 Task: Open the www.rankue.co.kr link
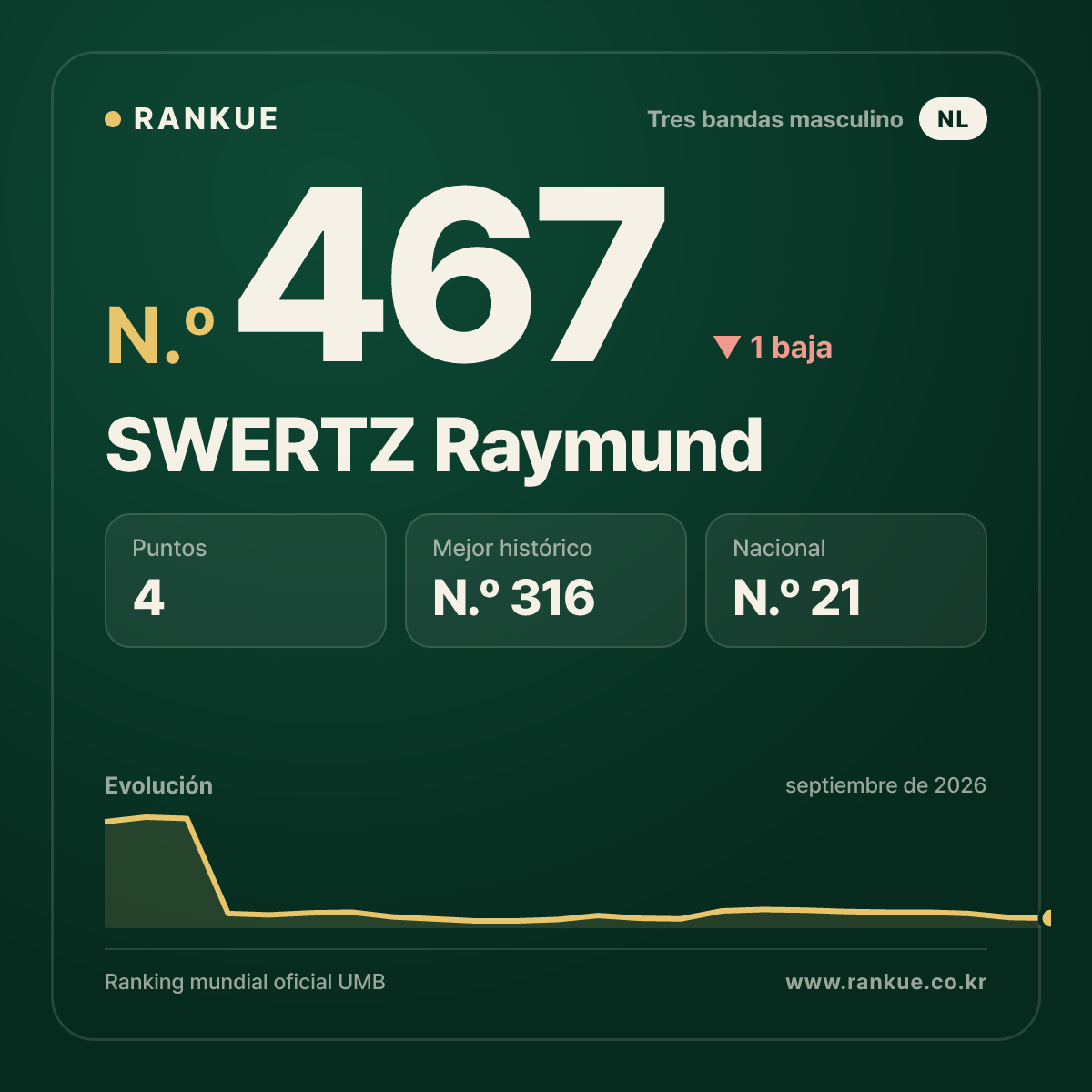point(885,982)
